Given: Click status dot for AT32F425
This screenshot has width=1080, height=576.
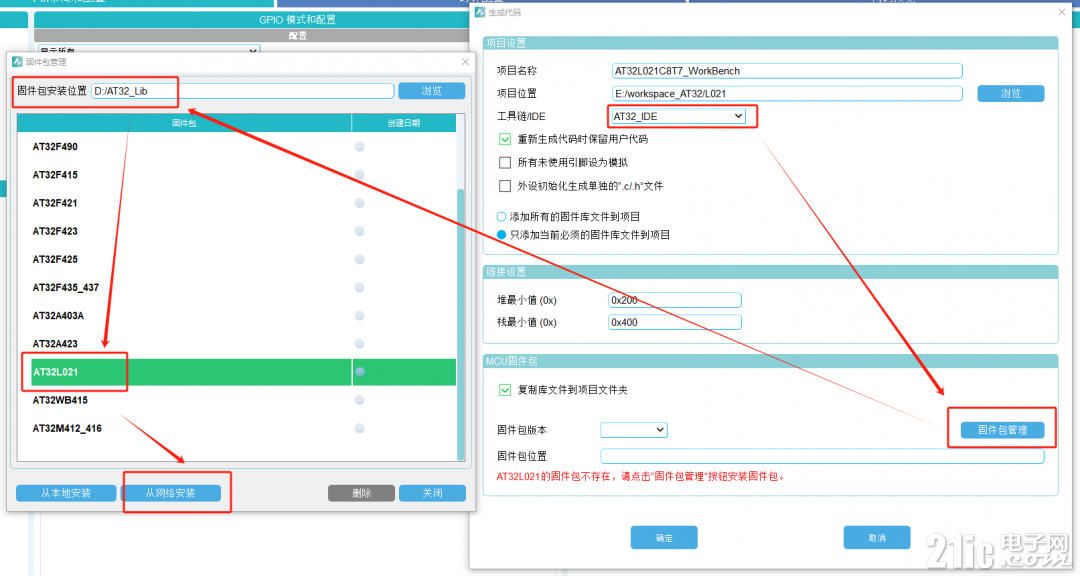Looking at the screenshot, I should click(360, 260).
